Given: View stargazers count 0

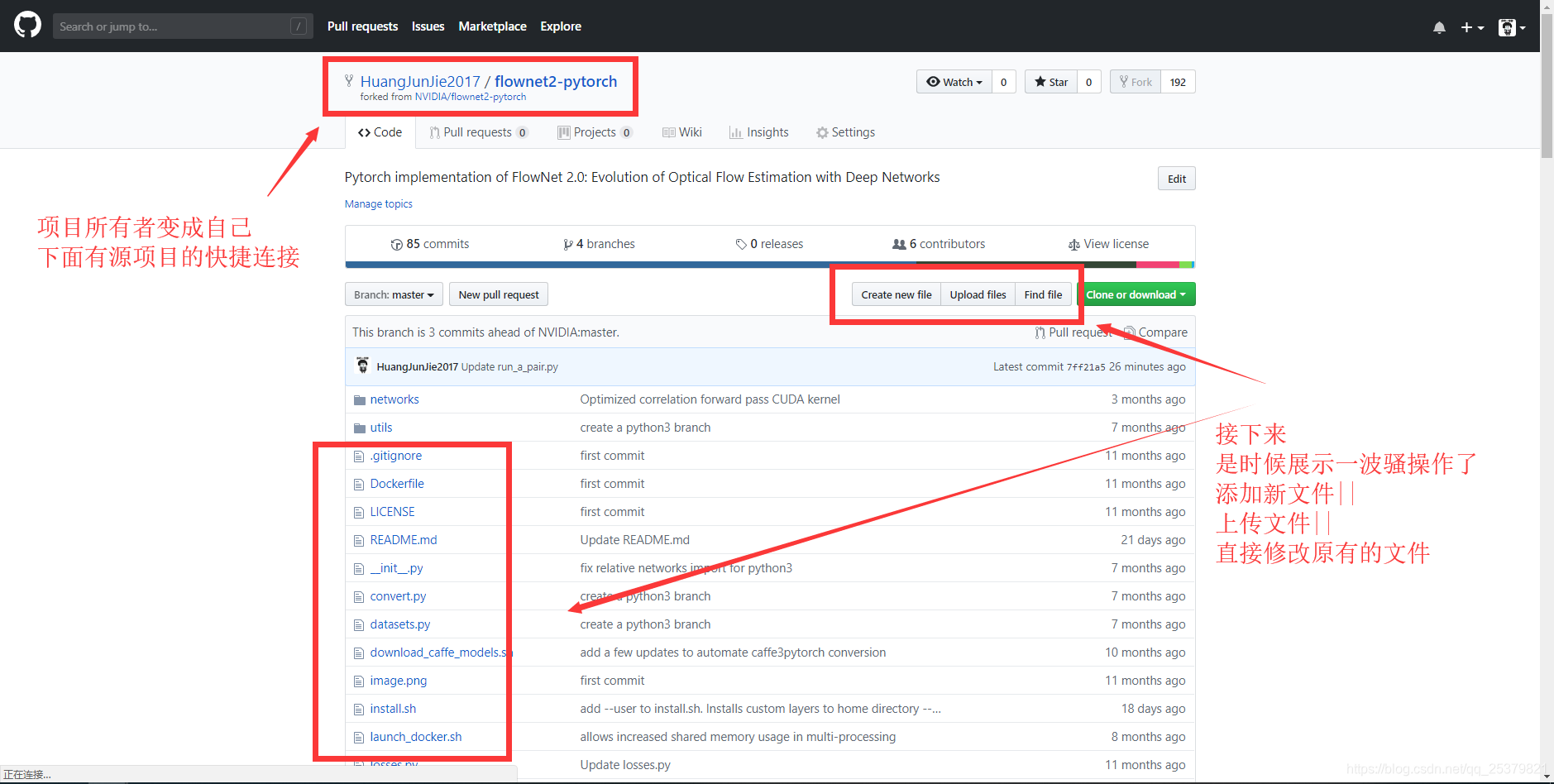Looking at the screenshot, I should tap(1089, 82).
